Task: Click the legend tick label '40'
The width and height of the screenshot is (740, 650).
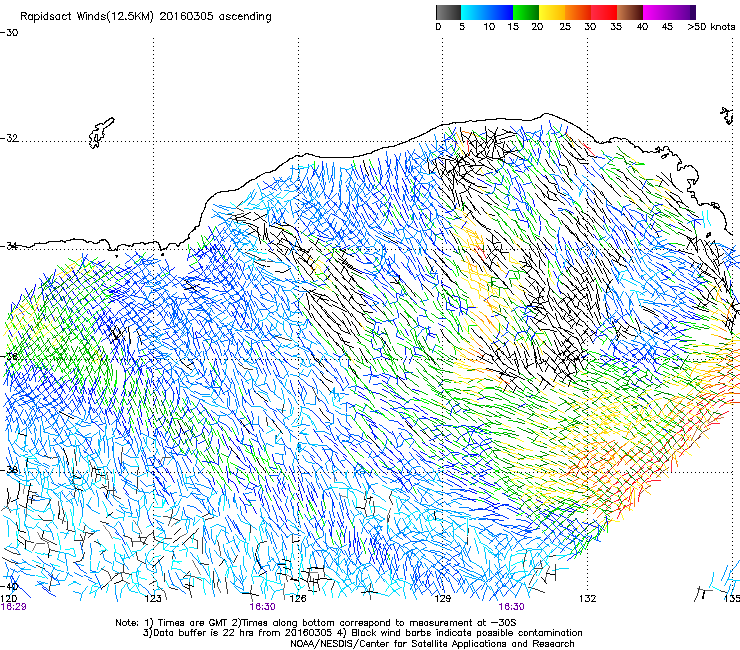Action: coord(642,26)
